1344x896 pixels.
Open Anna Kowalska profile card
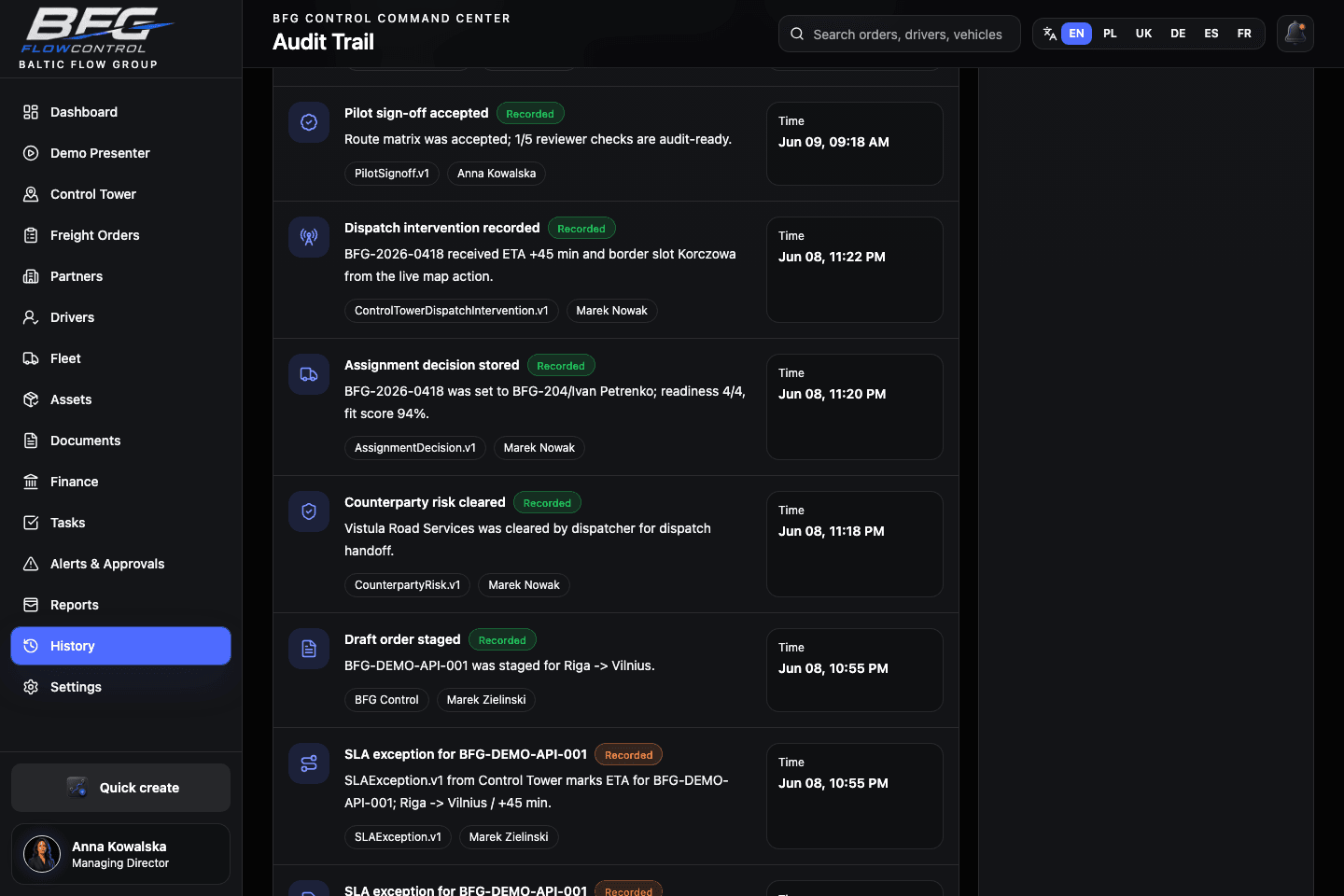(120, 854)
